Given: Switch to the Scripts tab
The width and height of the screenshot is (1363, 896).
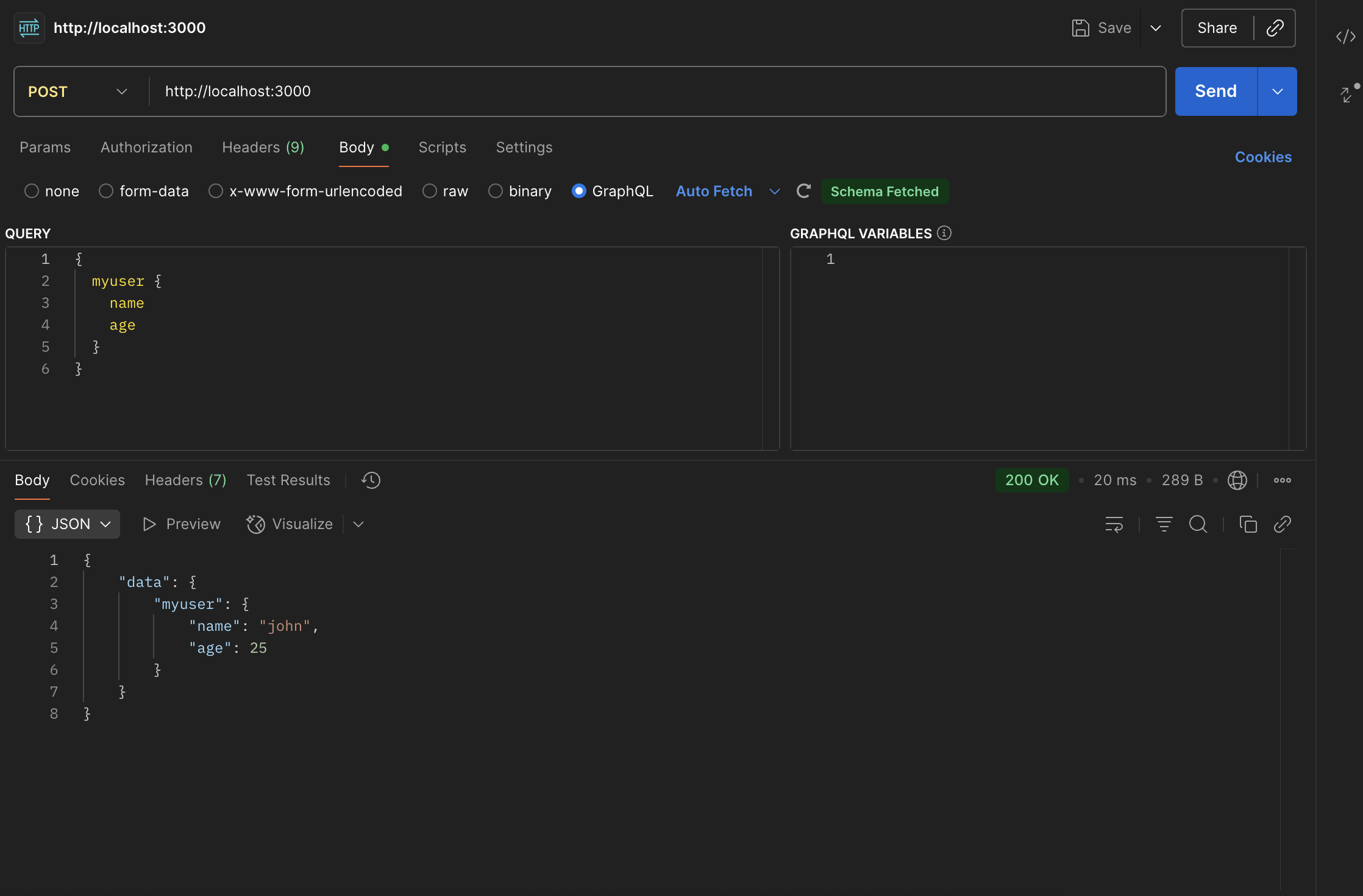Looking at the screenshot, I should [442, 148].
